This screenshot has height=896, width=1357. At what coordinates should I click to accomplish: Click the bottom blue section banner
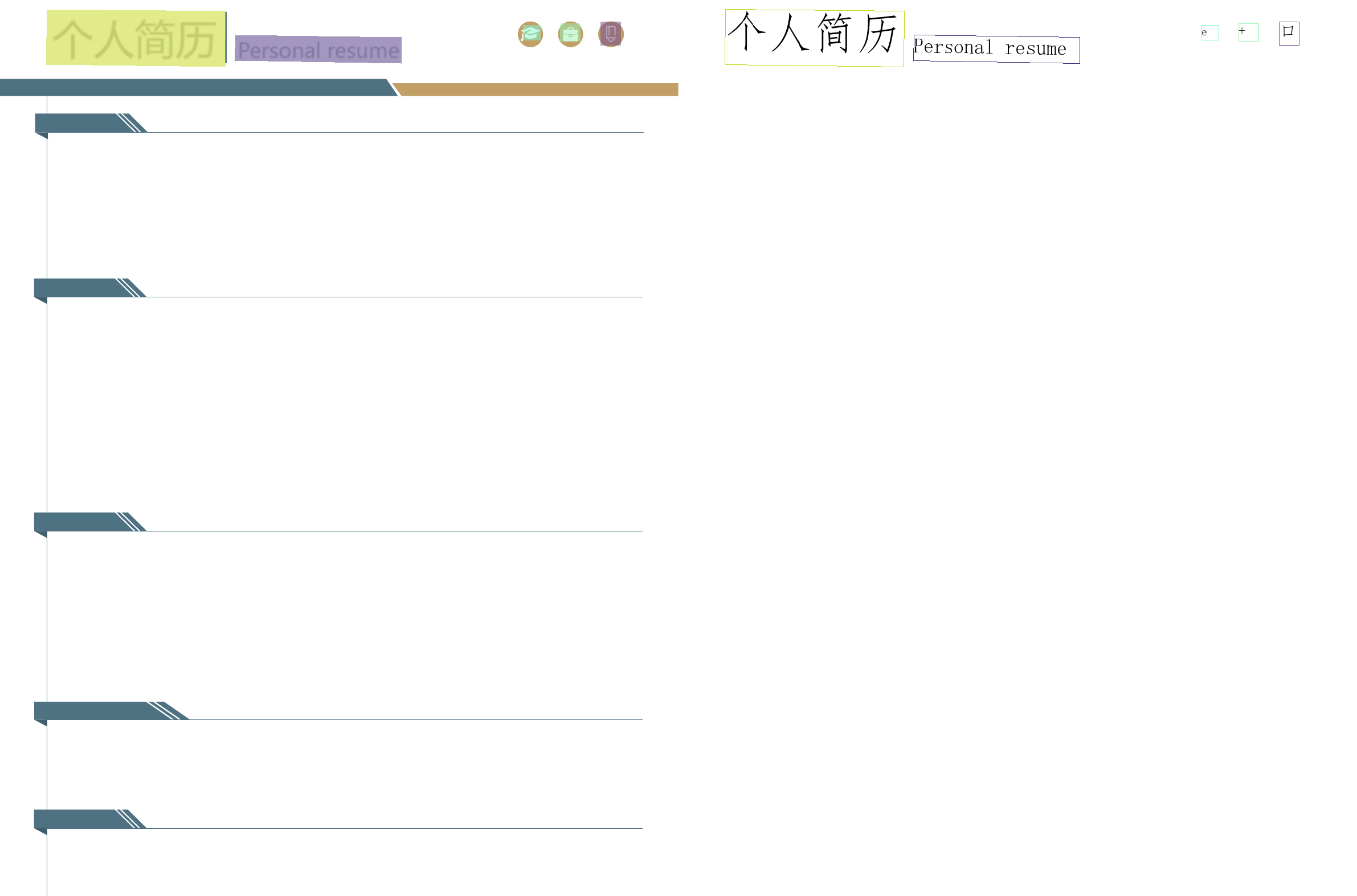[x=76, y=819]
